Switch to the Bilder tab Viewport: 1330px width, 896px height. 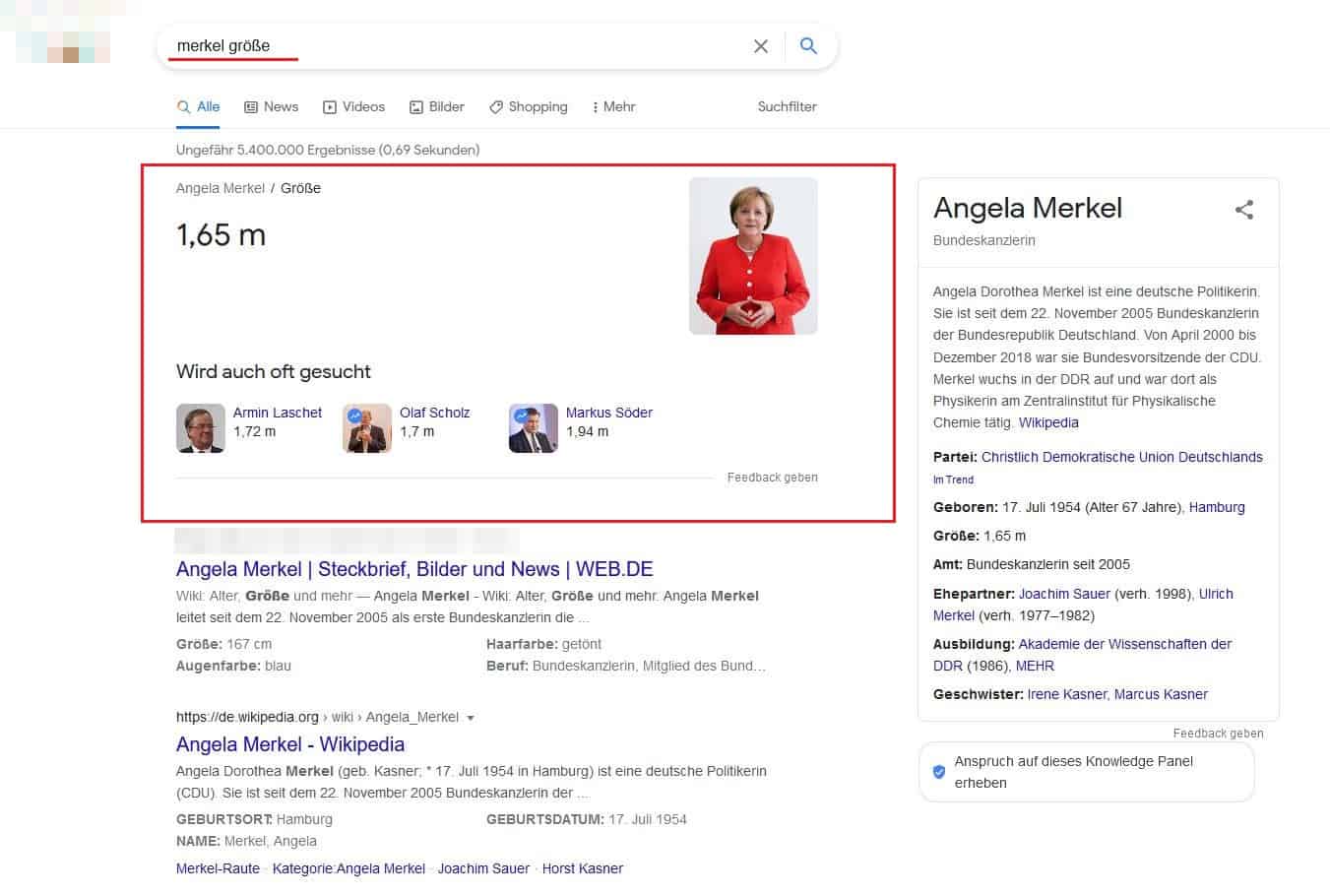(437, 106)
